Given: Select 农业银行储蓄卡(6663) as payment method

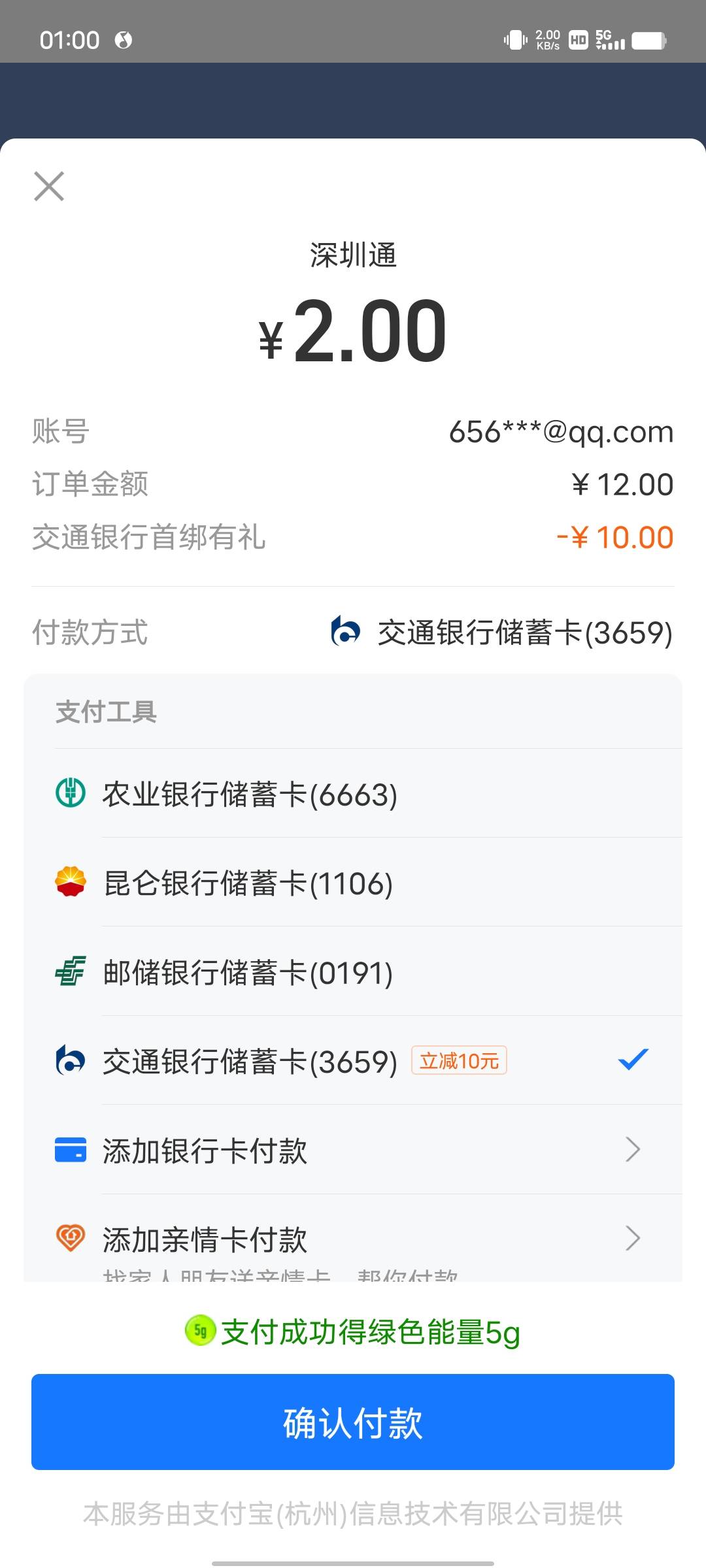Looking at the screenshot, I should click(x=250, y=794).
